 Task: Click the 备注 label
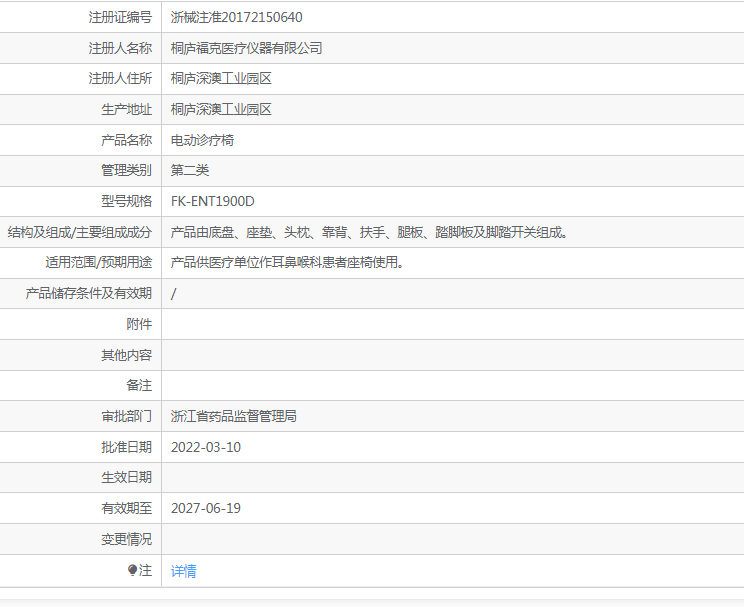(x=139, y=385)
